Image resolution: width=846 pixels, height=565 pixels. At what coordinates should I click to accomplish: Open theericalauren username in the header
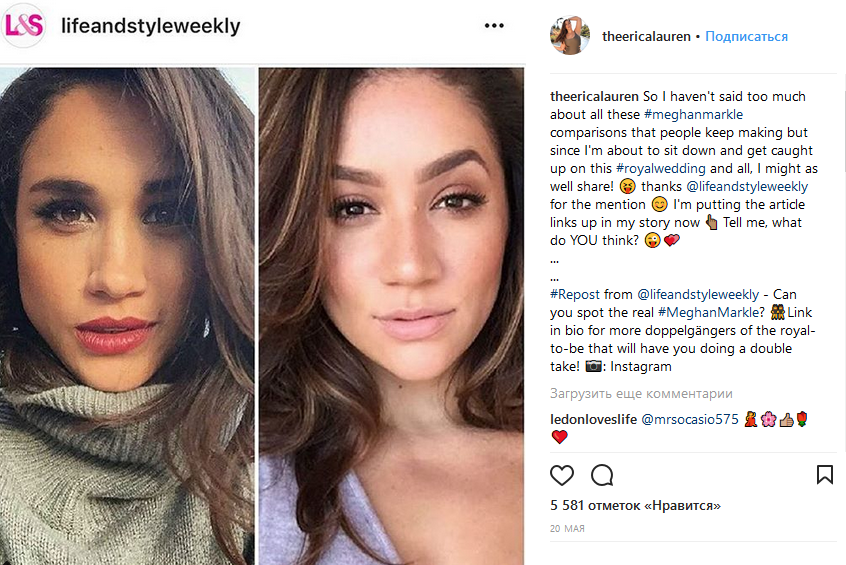coord(646,37)
